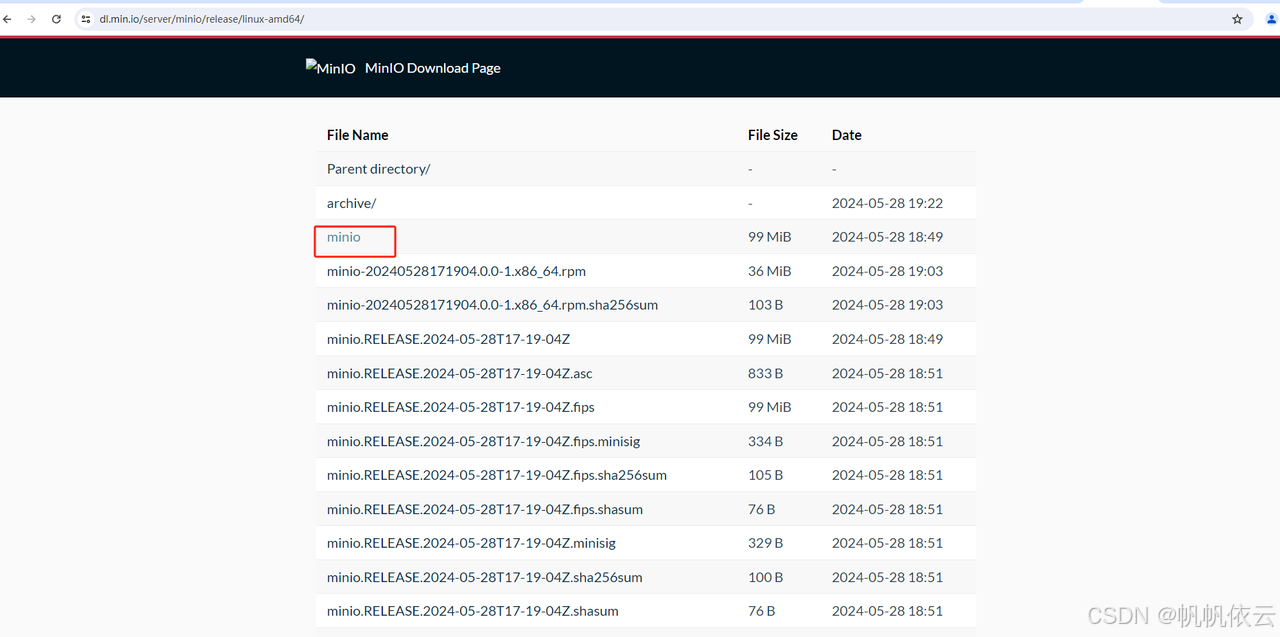Open the archive/ folder link
The image size is (1280, 637).
351,203
